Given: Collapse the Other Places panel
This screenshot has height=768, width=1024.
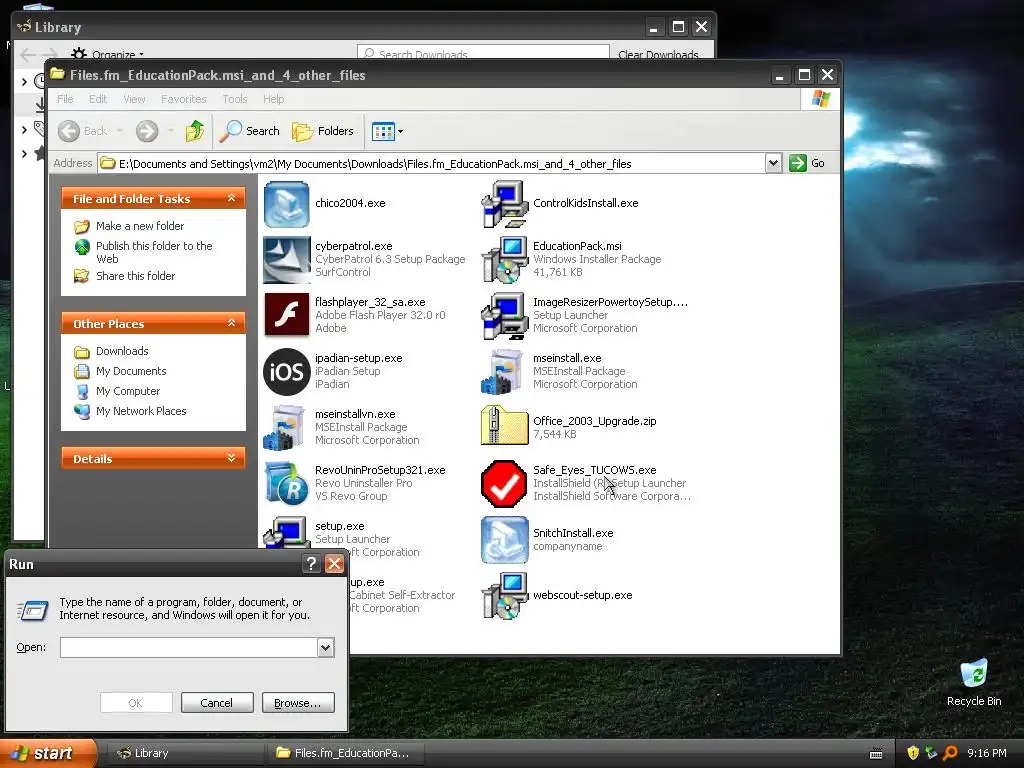Looking at the screenshot, I should pyautogui.click(x=231, y=323).
